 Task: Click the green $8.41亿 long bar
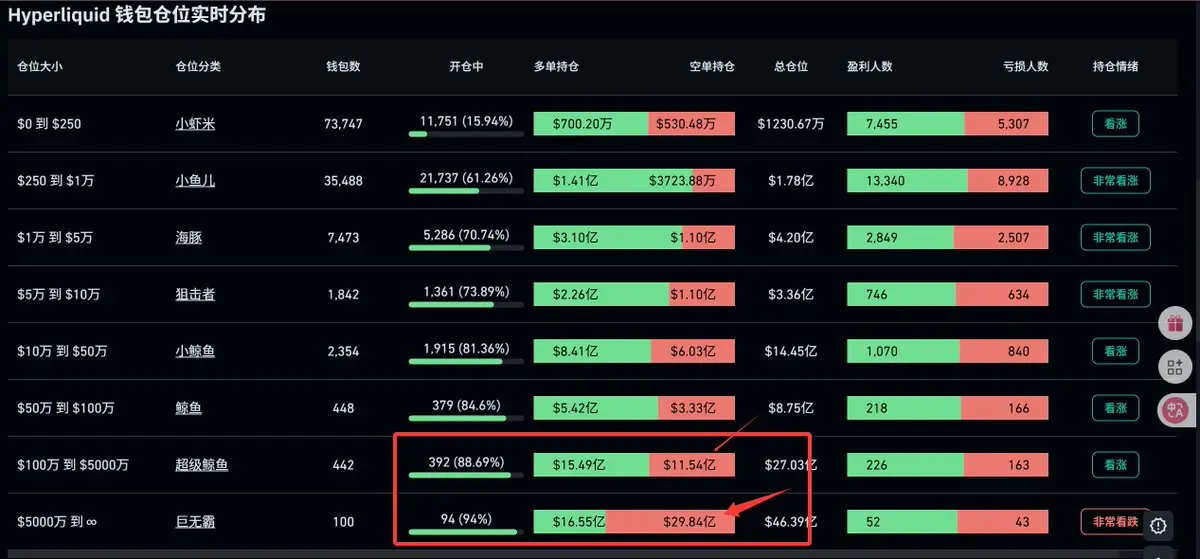pos(593,351)
